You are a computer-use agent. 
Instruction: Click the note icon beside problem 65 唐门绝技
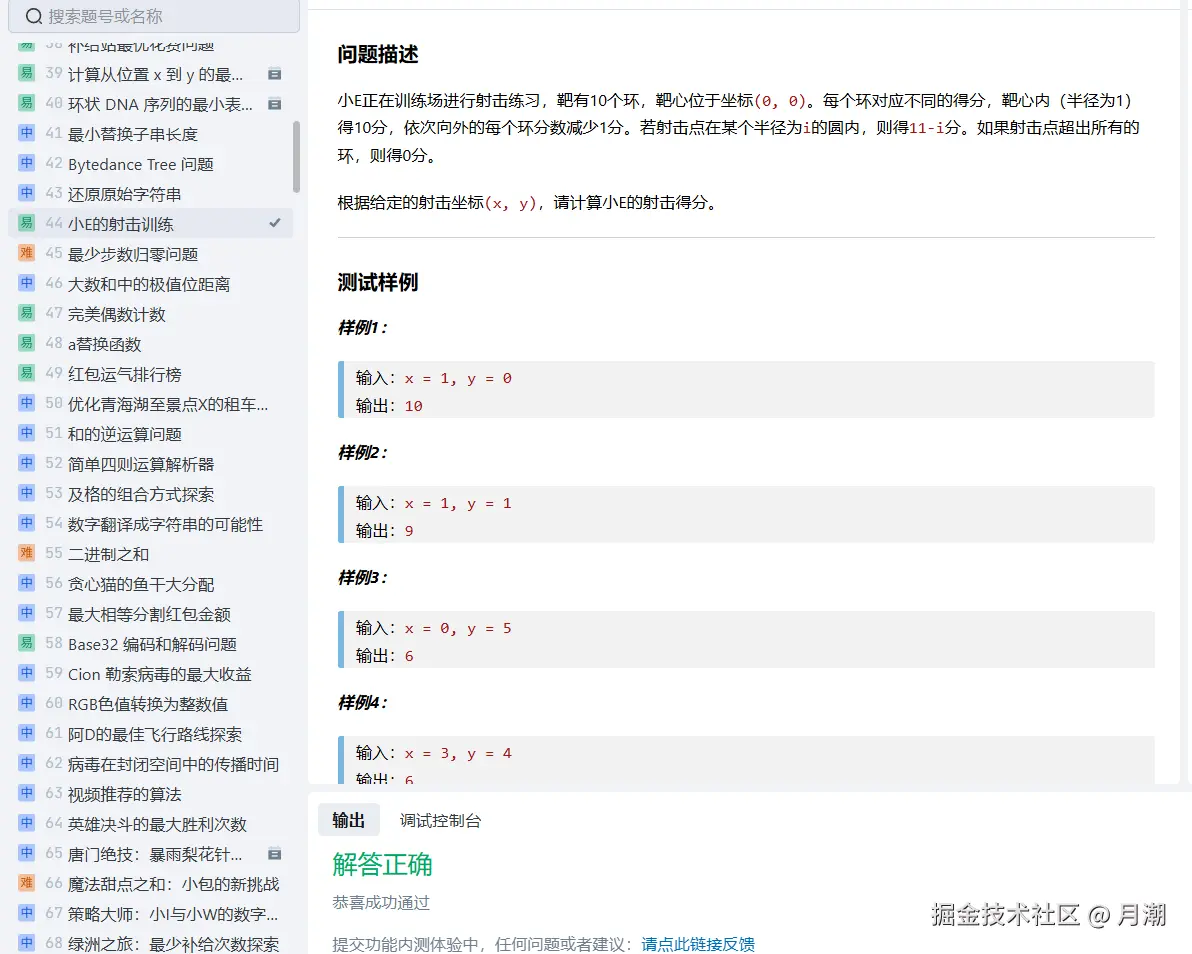click(277, 854)
